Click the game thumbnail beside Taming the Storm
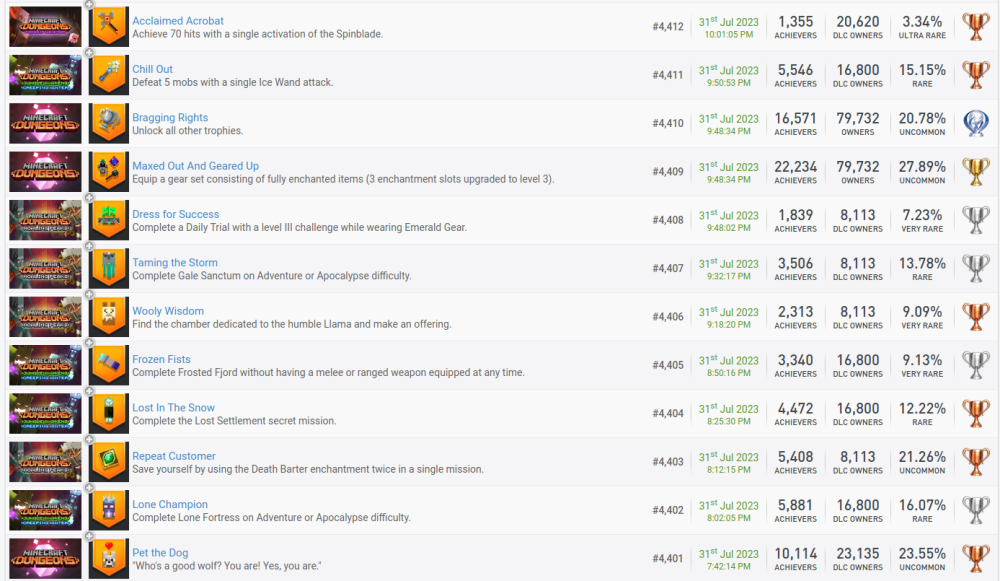Image resolution: width=1000 pixels, height=581 pixels. point(45,268)
